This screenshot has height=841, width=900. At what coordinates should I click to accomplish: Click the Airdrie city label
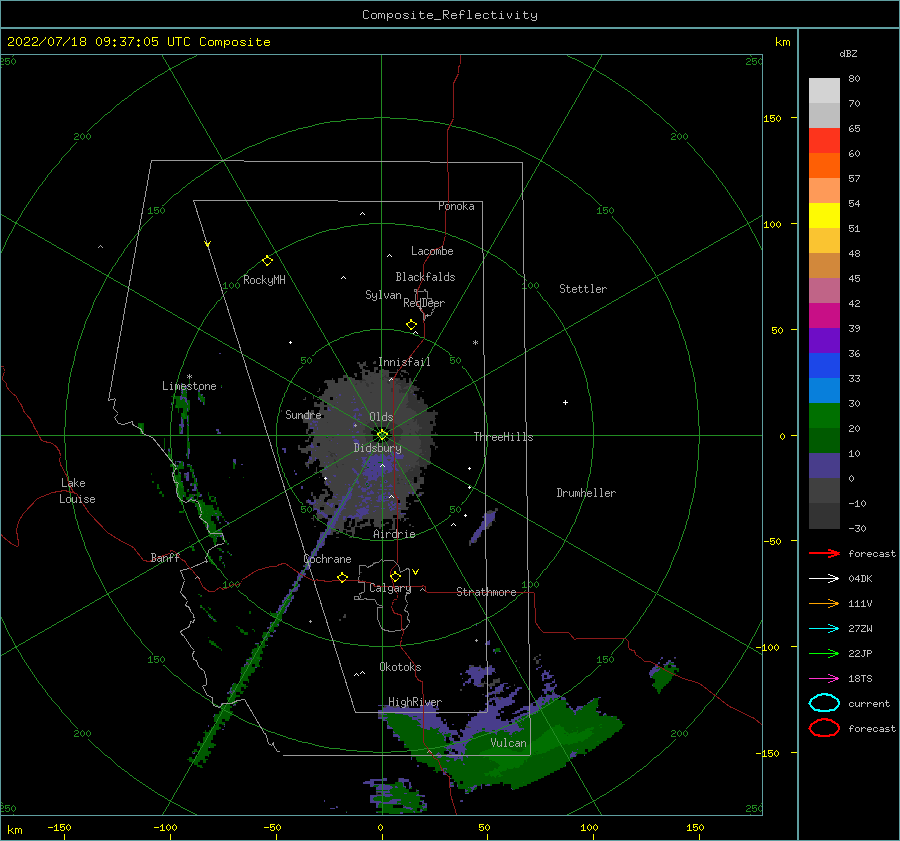(x=394, y=534)
